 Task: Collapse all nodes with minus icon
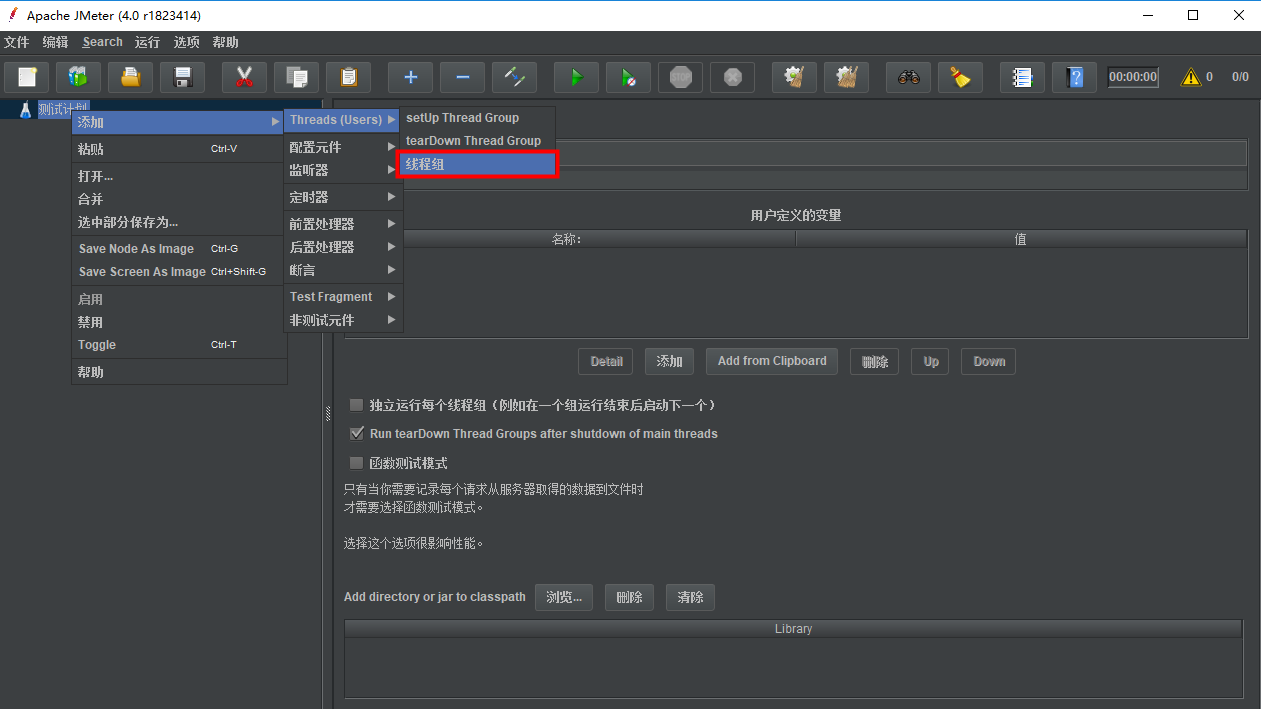point(462,77)
